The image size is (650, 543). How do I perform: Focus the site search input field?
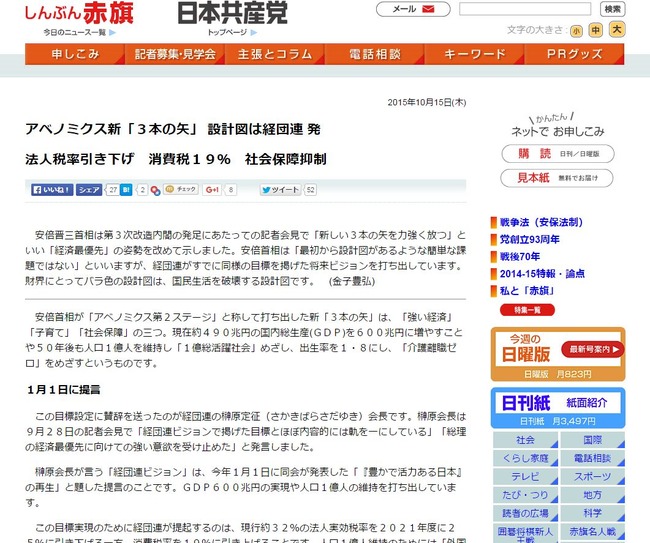click(x=525, y=9)
